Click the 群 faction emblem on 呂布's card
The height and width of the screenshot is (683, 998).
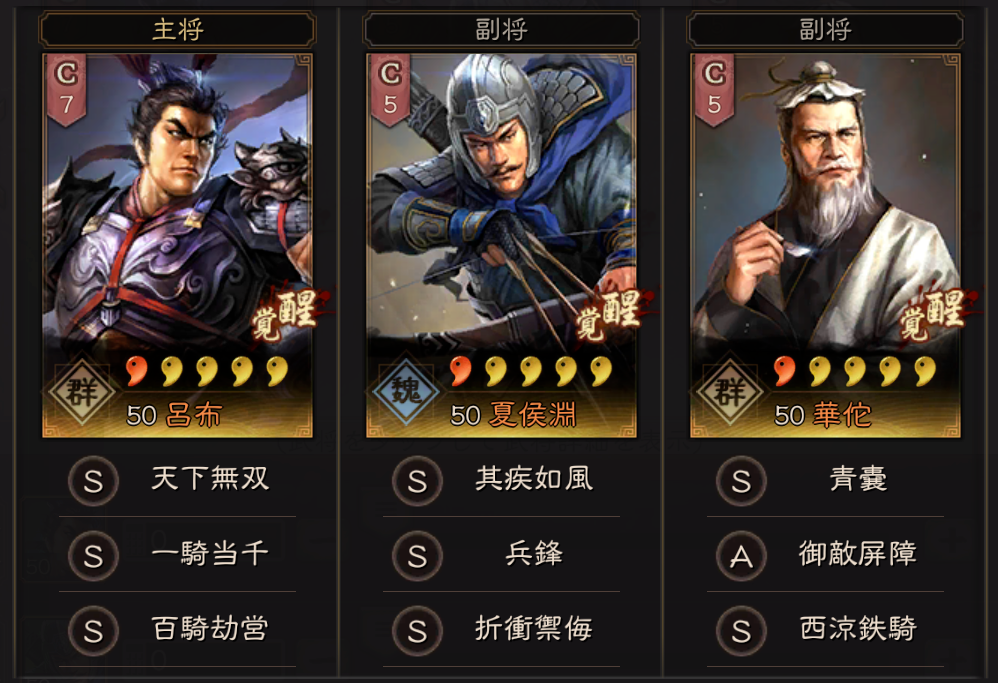point(82,391)
